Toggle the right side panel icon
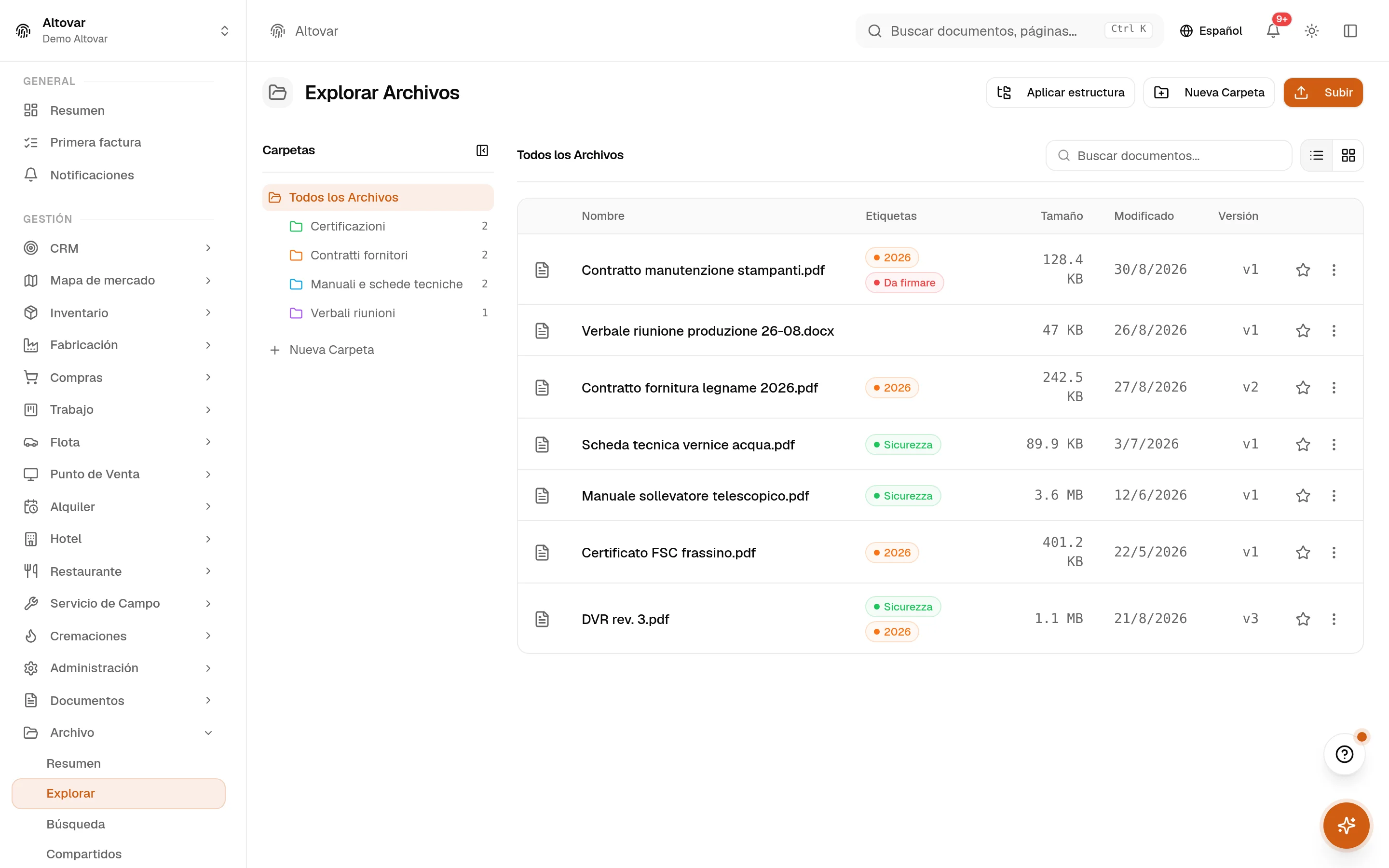1389x868 pixels. tap(1350, 31)
